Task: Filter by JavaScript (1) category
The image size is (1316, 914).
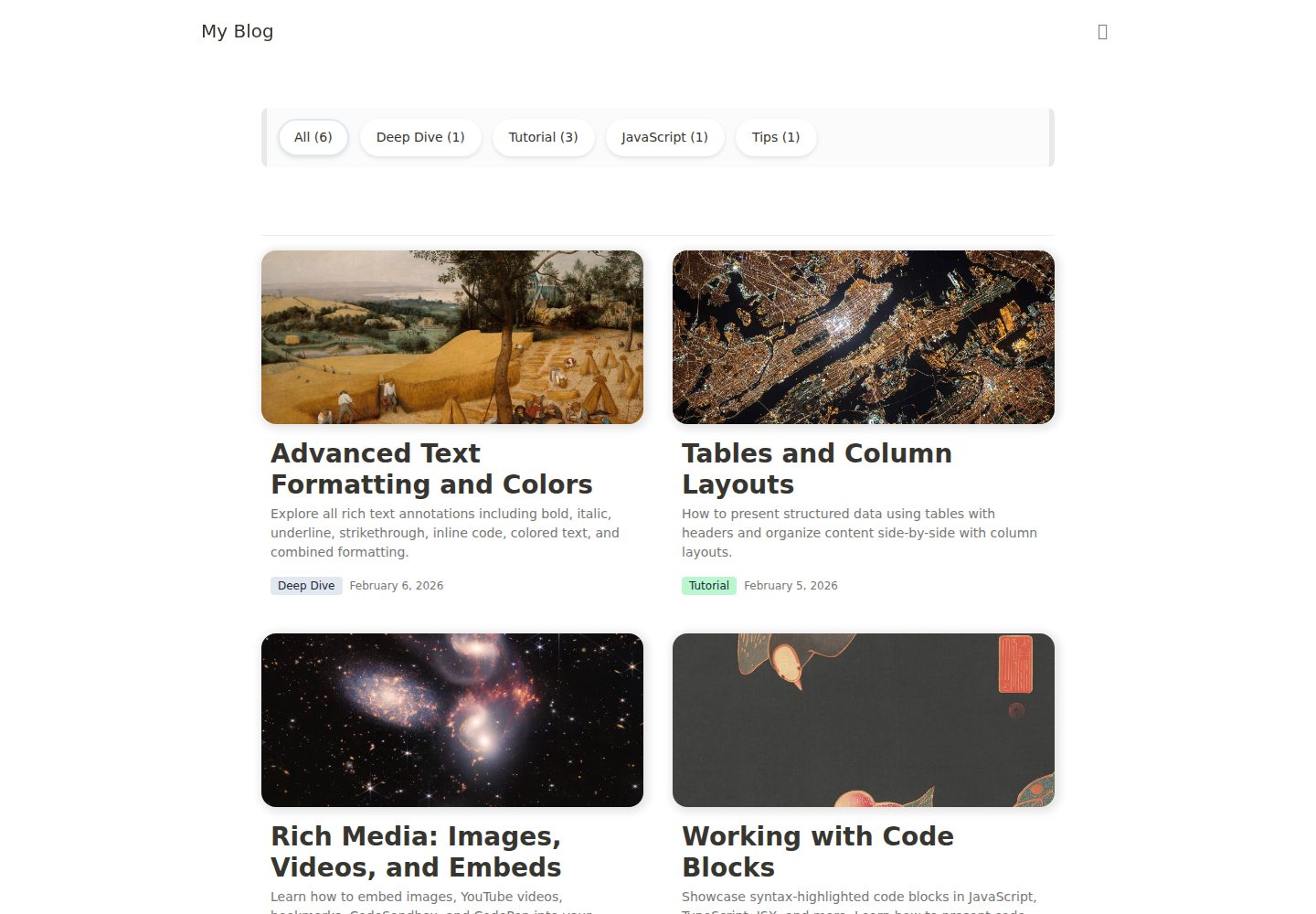Action: (x=665, y=137)
